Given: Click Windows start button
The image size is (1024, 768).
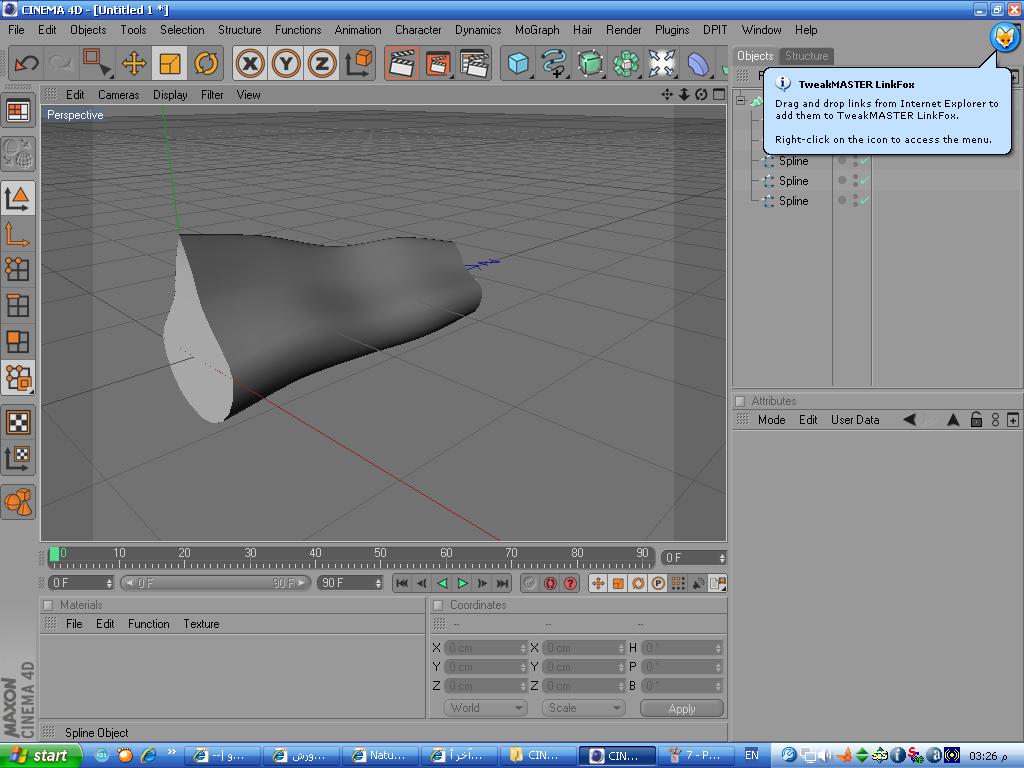Looking at the screenshot, I should click(40, 756).
